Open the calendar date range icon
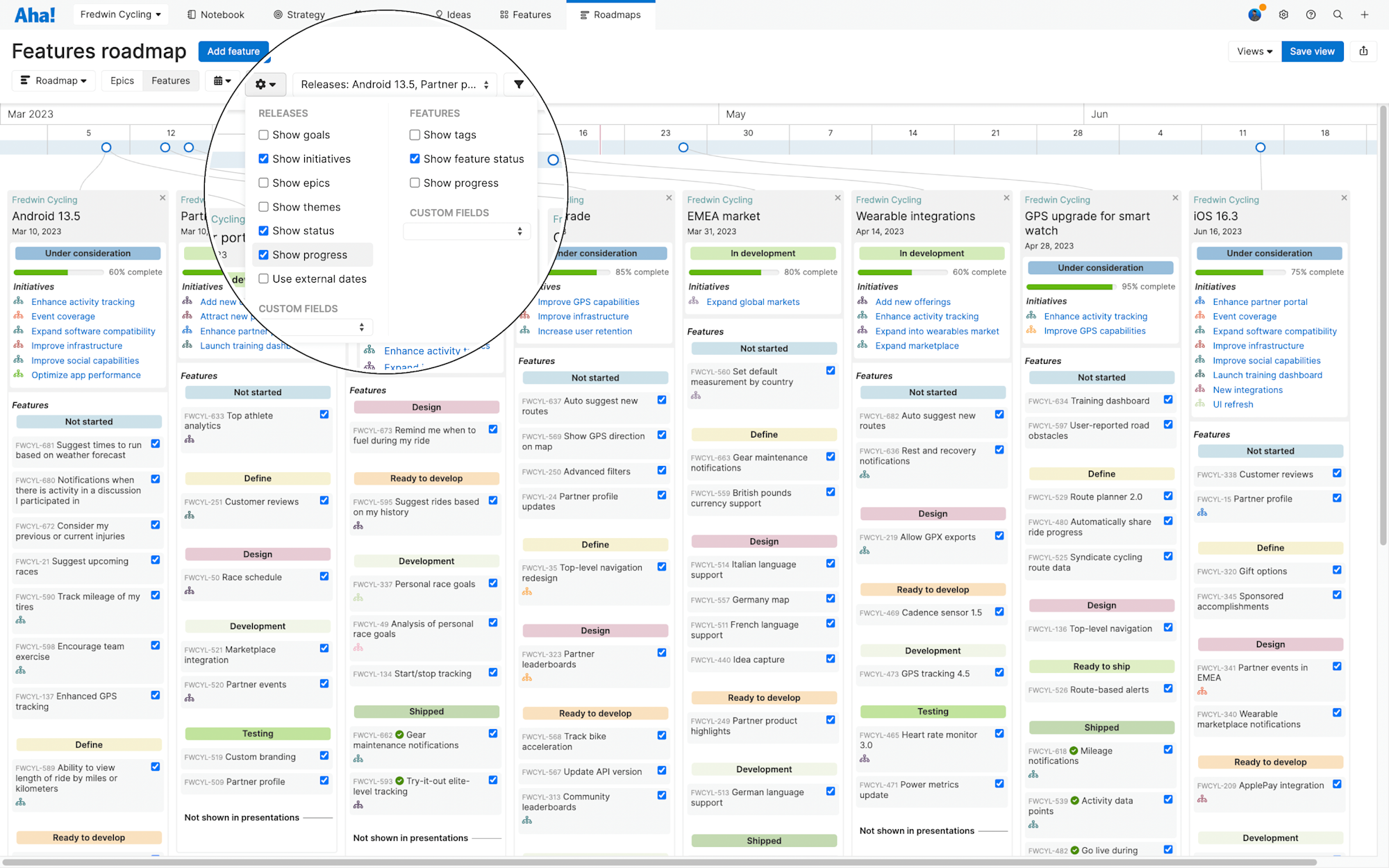The width and height of the screenshot is (1389, 868). [222, 81]
